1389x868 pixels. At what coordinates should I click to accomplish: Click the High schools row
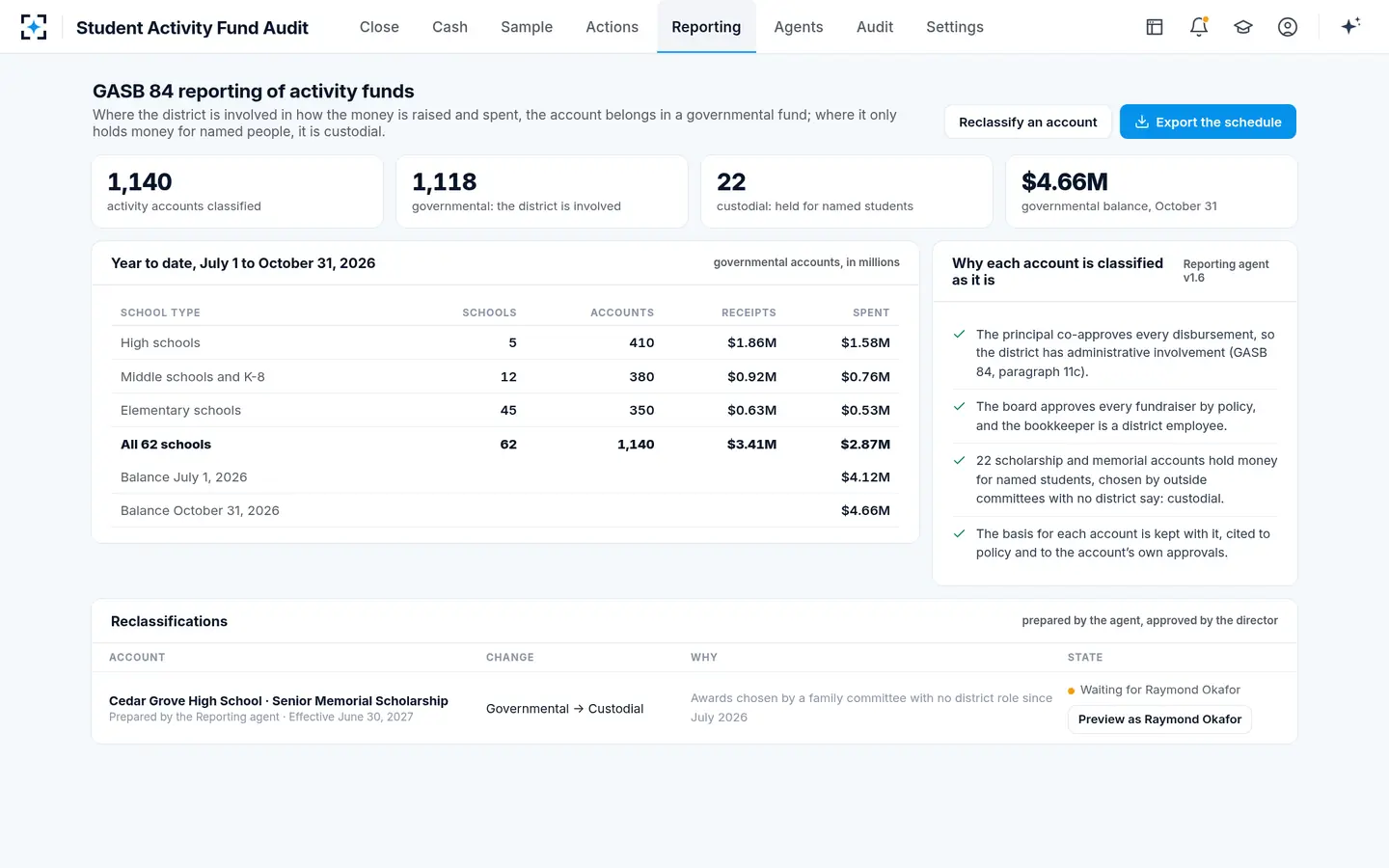click(505, 342)
